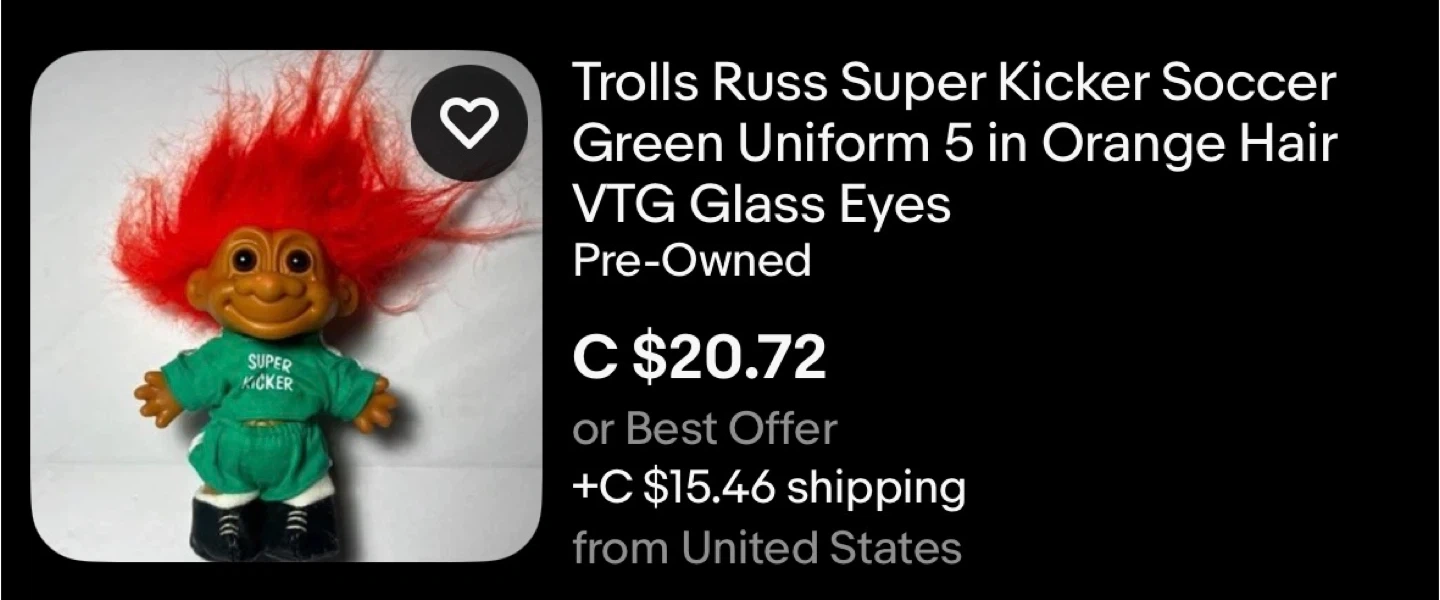The width and height of the screenshot is (1440, 600).
Task: Click the troll's green shorts
Action: (x=262, y=455)
